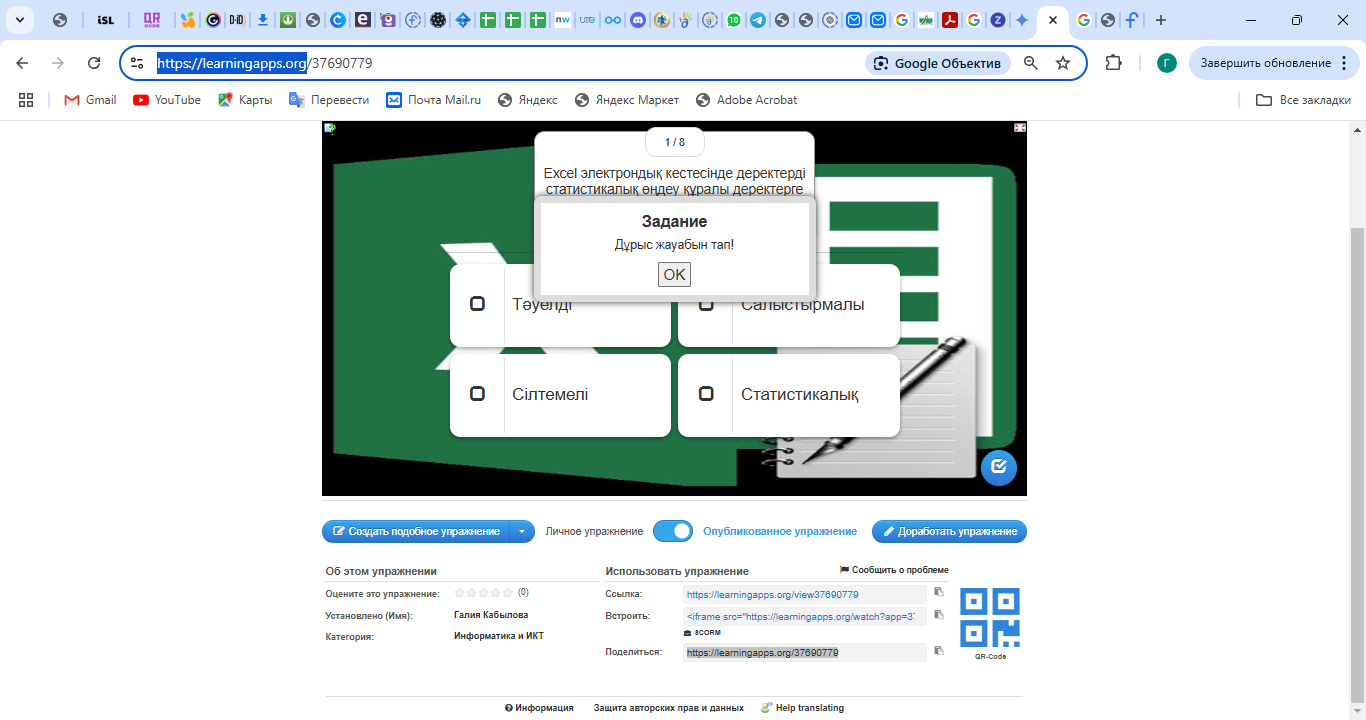1366x720 pixels.
Task: Close the current active tab
Action: point(1053,20)
